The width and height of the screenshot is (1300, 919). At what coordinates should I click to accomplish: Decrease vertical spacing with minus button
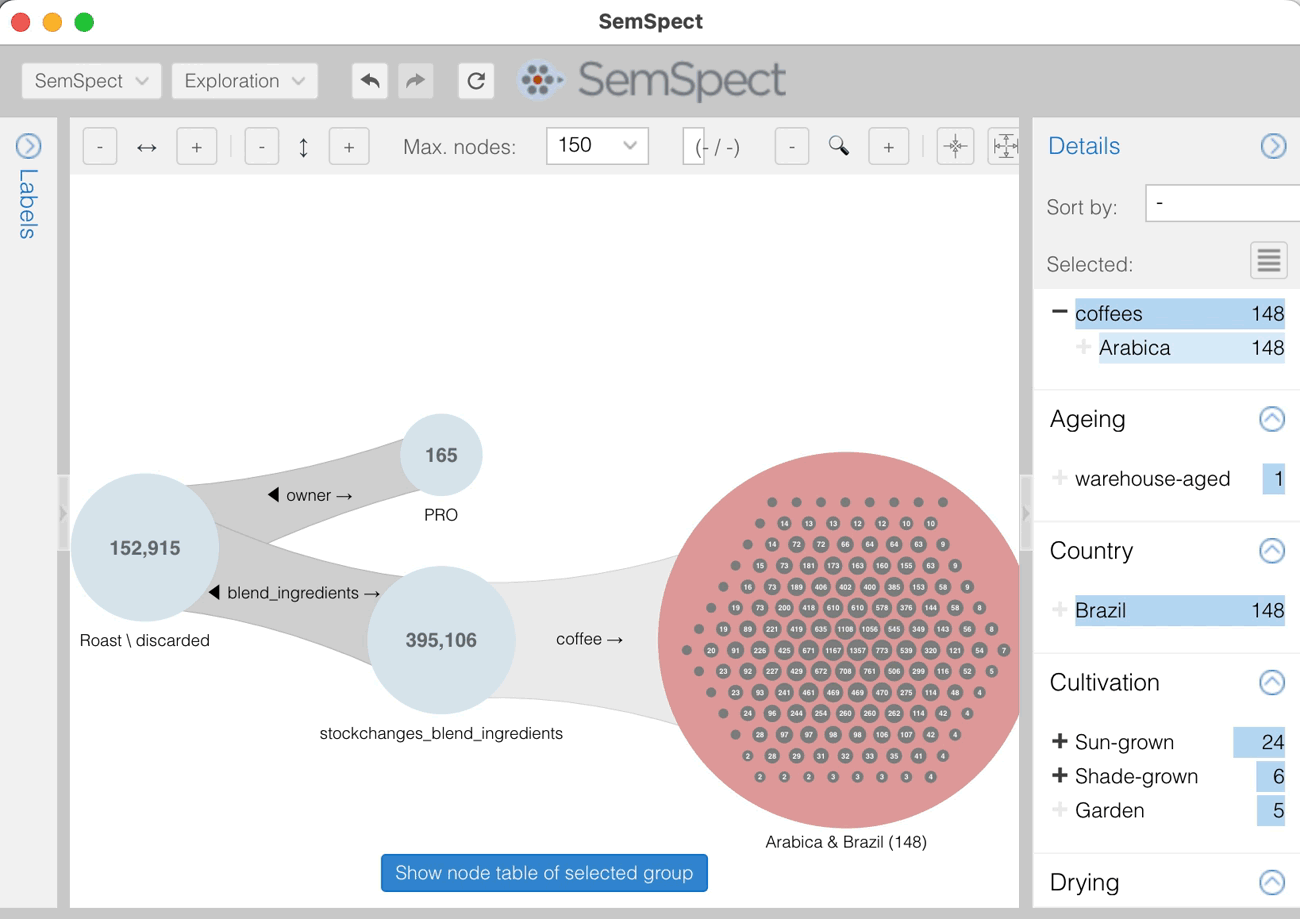click(x=262, y=147)
